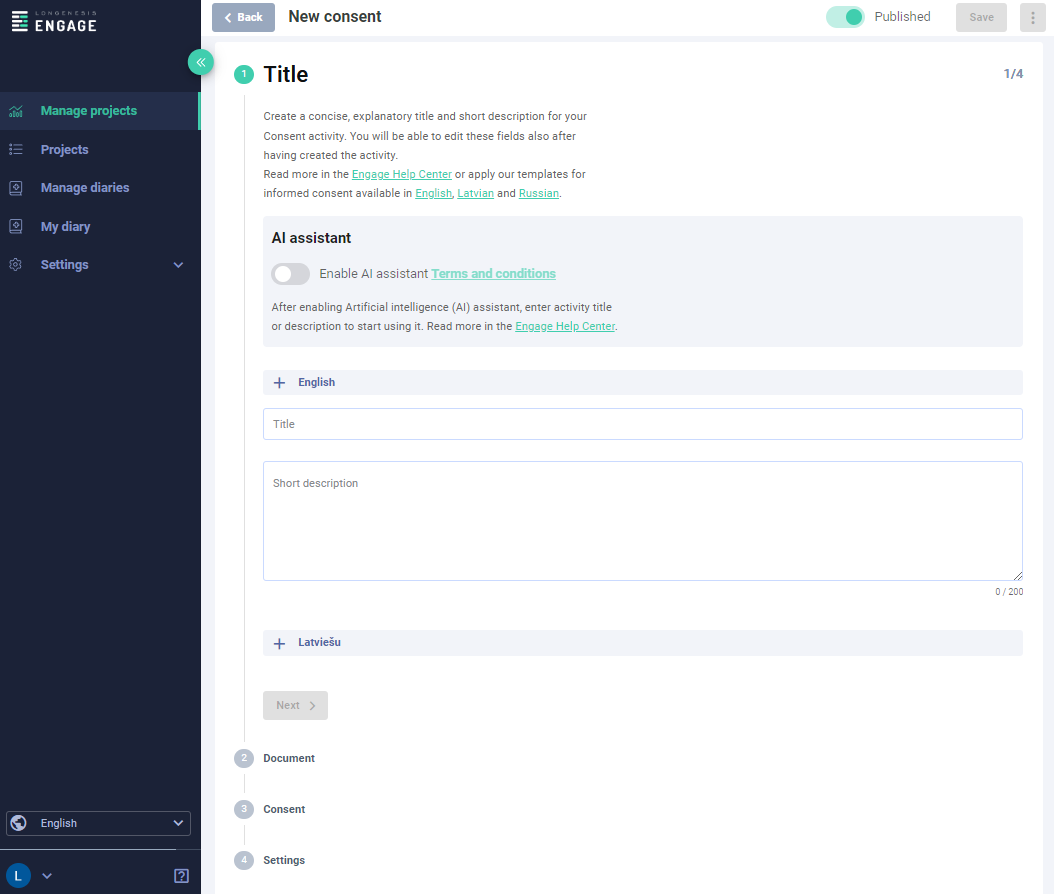The image size is (1054, 894).
Task: Open the Terms and conditions link
Action: tap(493, 273)
